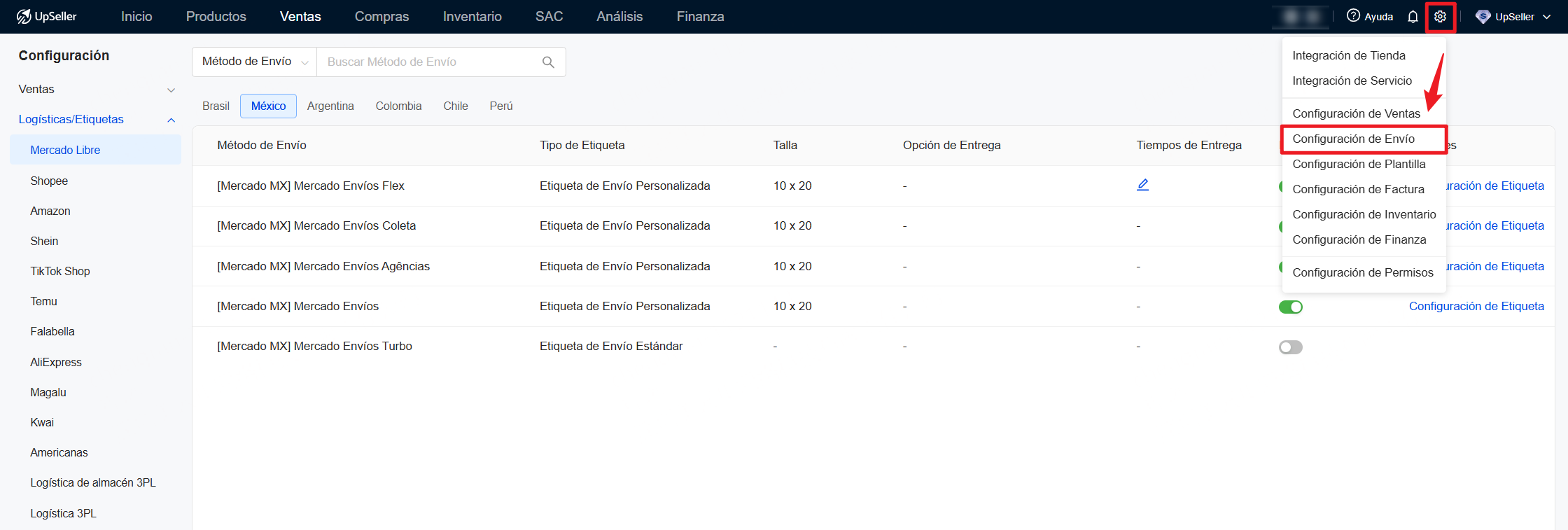Enable the Mercado Envíos Turbo toggle
Screen dimensions: 1568x530
pos(1290,347)
